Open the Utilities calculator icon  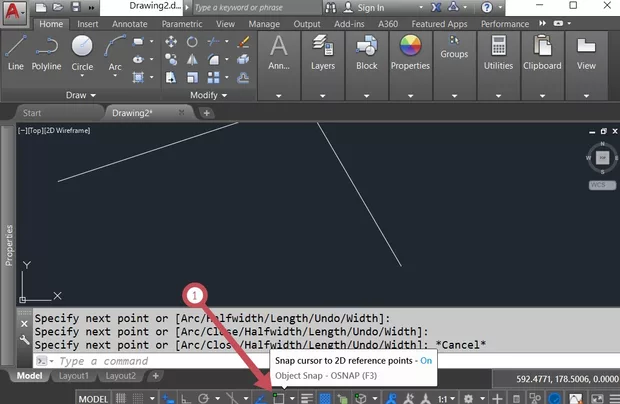[x=498, y=51]
